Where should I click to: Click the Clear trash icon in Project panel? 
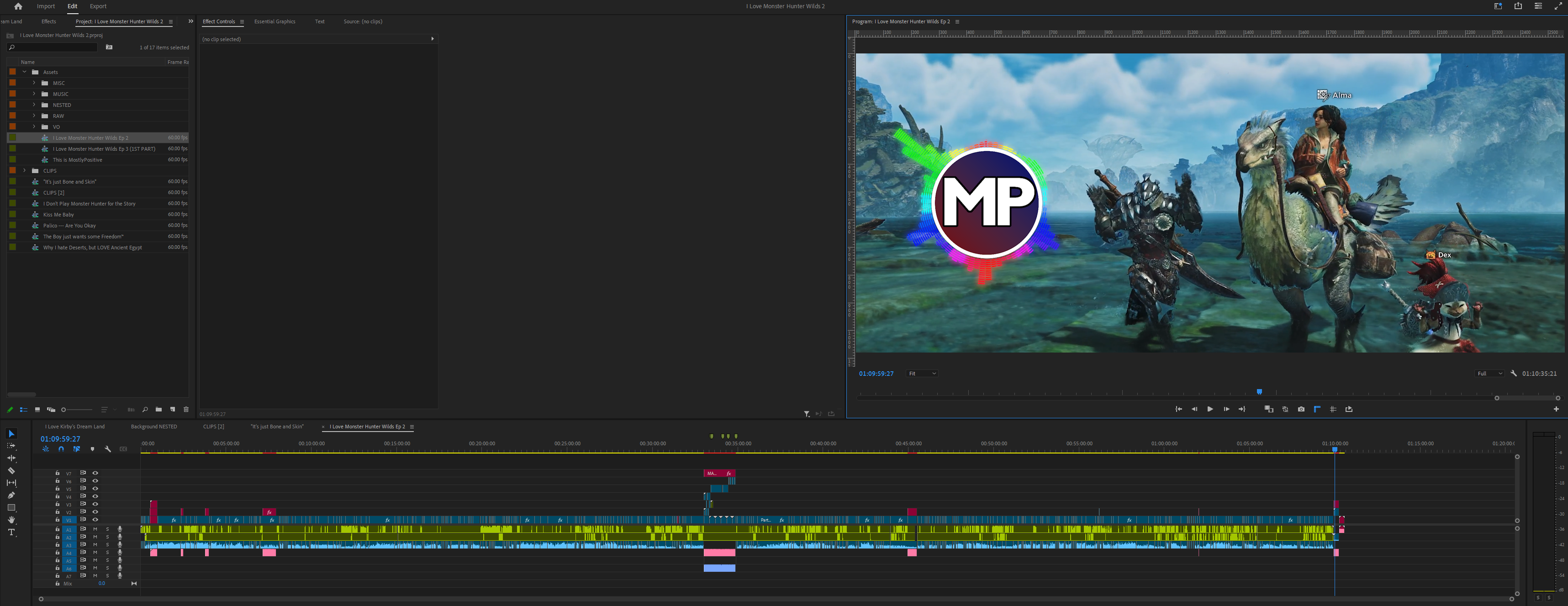[186, 410]
